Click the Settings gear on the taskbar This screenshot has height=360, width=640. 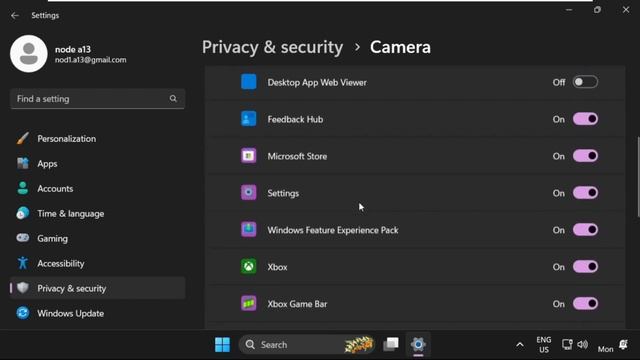point(418,344)
